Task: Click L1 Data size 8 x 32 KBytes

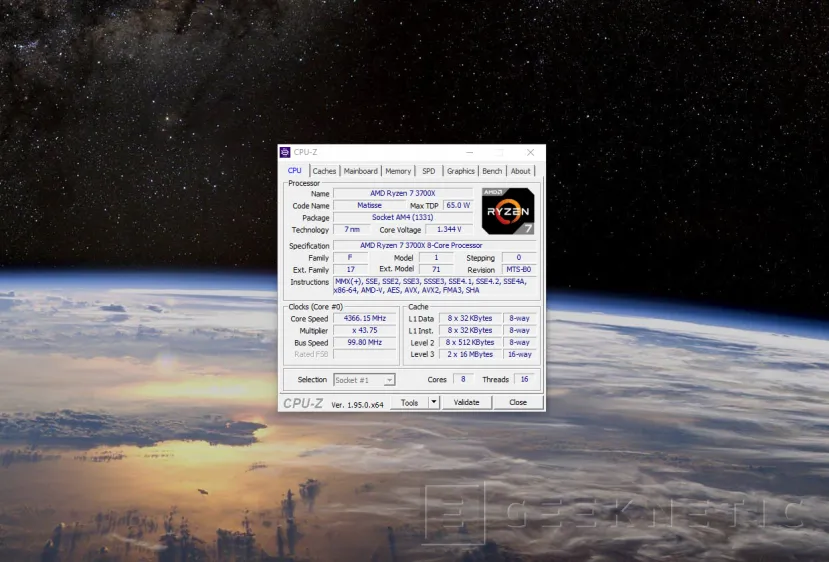Action: point(469,318)
